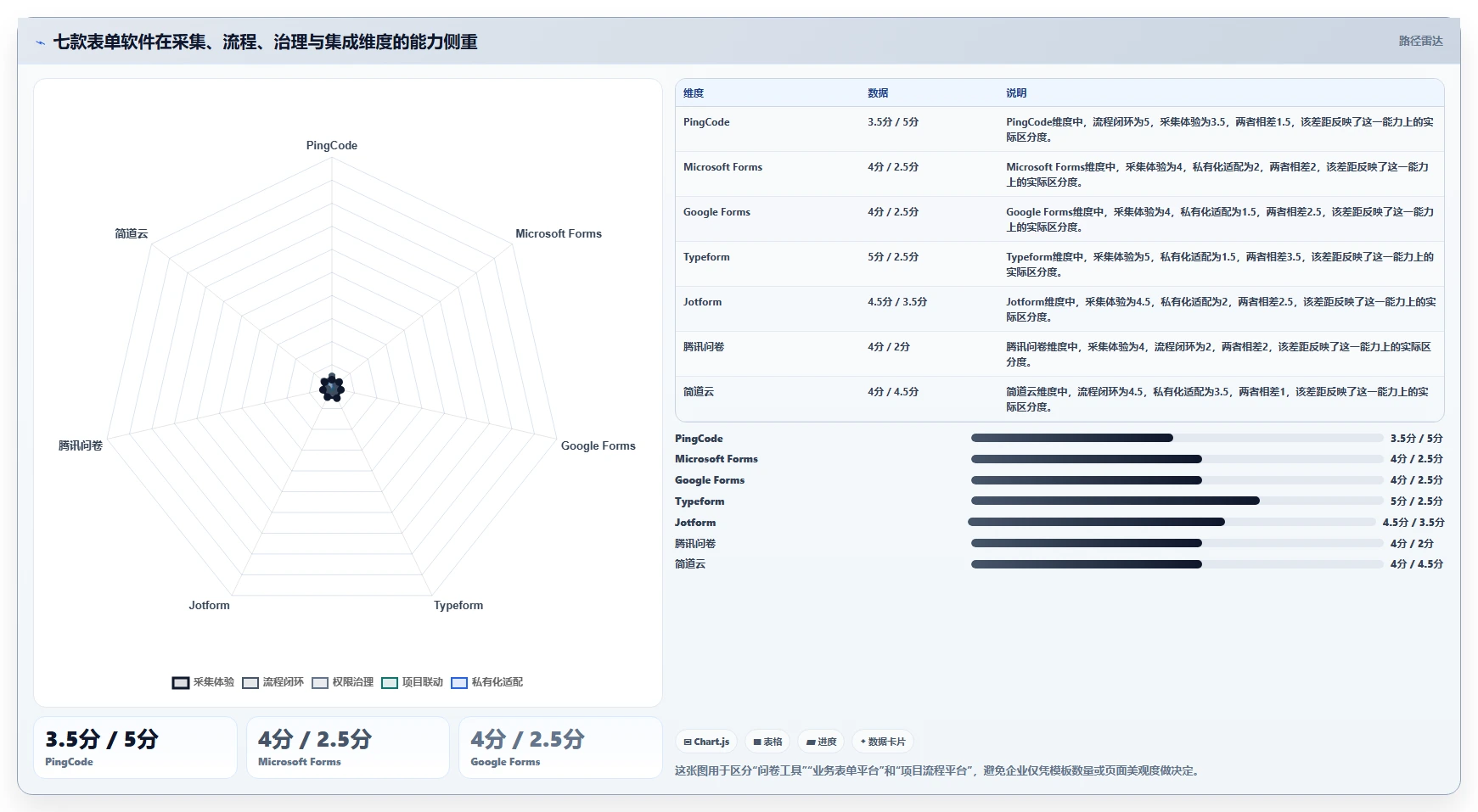Click the 表格 tag chip
The height and width of the screenshot is (812, 1478).
pos(767,742)
